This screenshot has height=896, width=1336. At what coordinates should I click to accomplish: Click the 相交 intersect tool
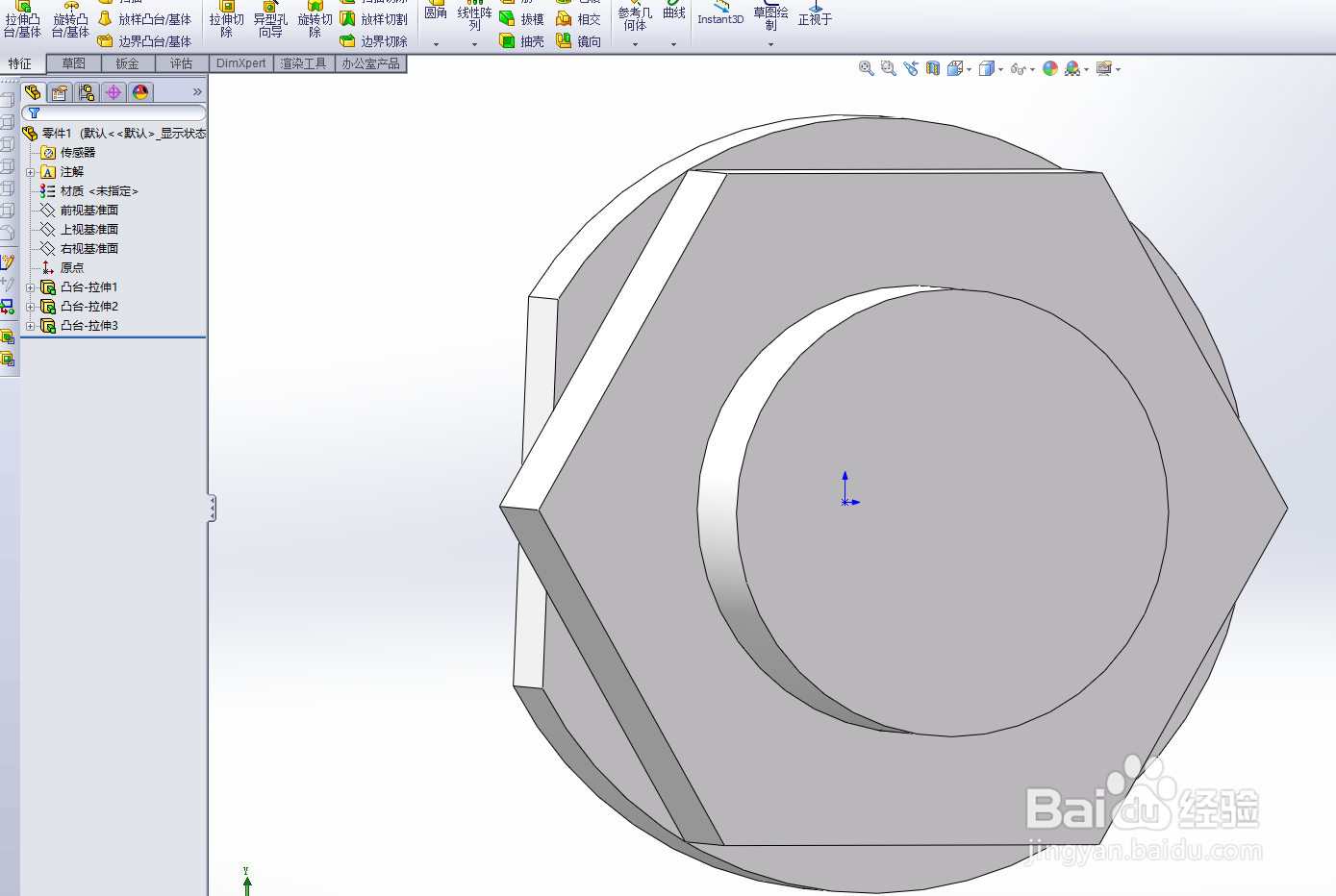click(x=579, y=19)
